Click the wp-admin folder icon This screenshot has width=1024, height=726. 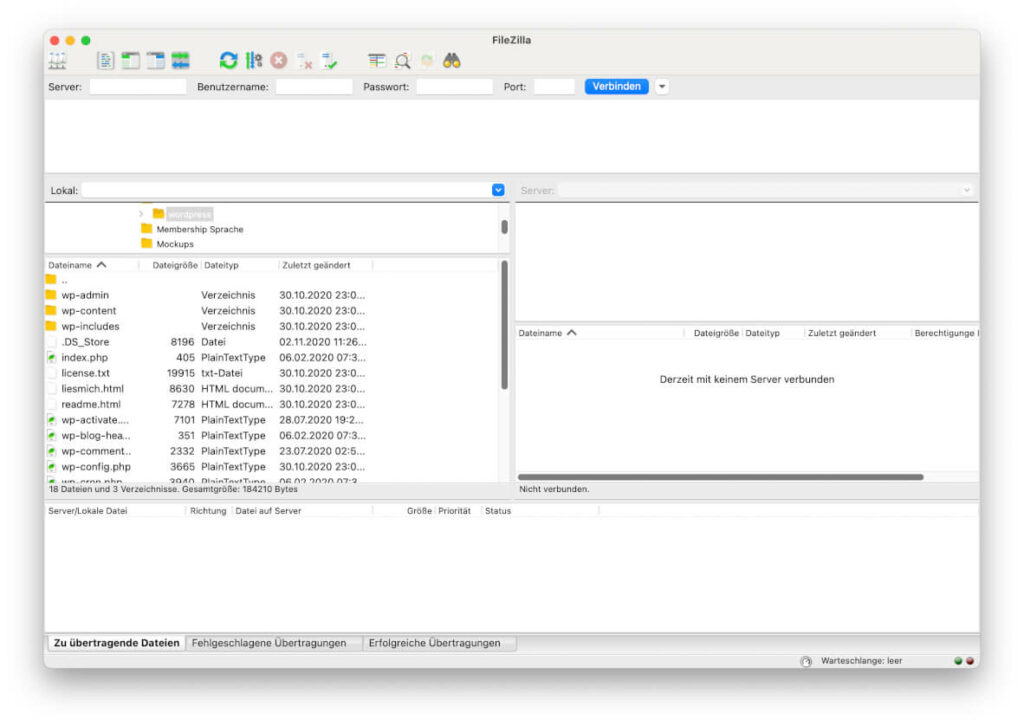tap(51, 295)
